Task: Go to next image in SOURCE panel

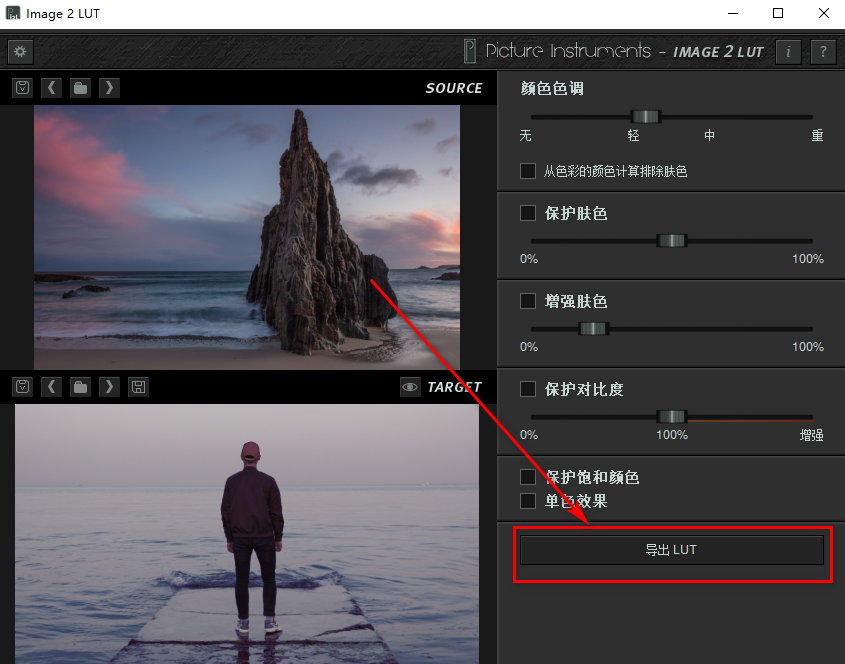Action: point(109,87)
